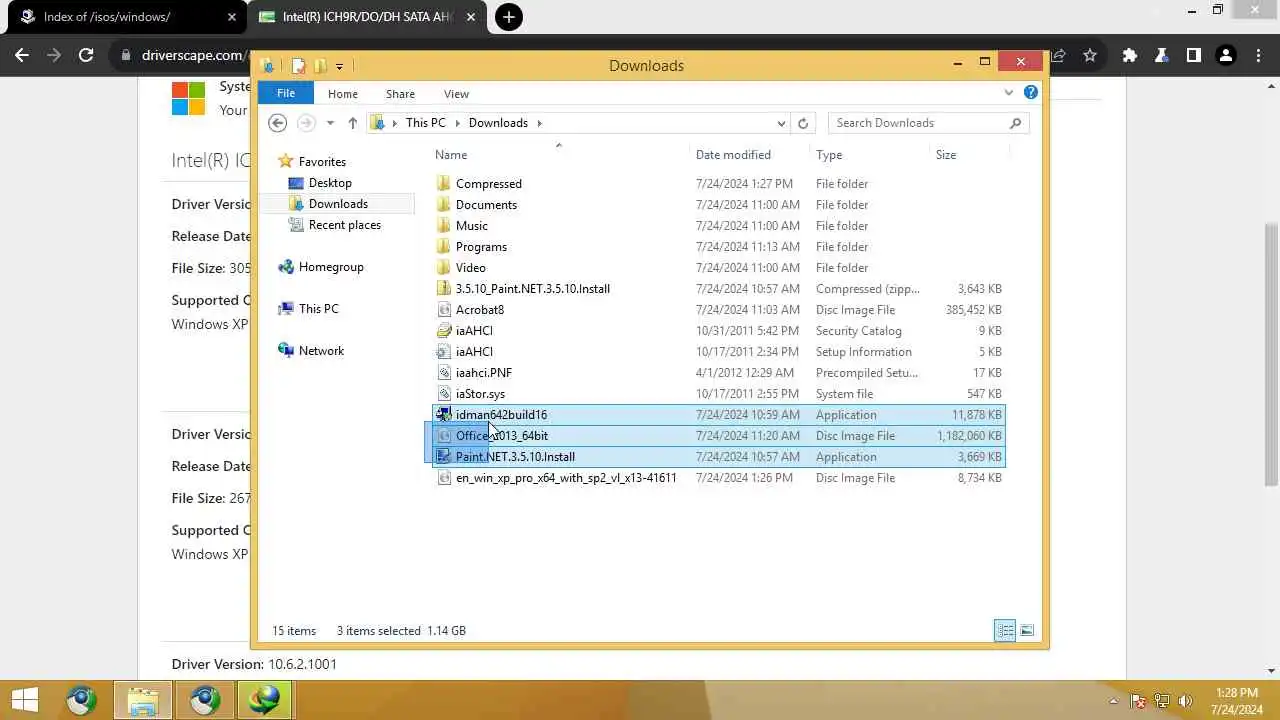Select the Compressed folder icon
This screenshot has height=720, width=1280.
(x=445, y=184)
